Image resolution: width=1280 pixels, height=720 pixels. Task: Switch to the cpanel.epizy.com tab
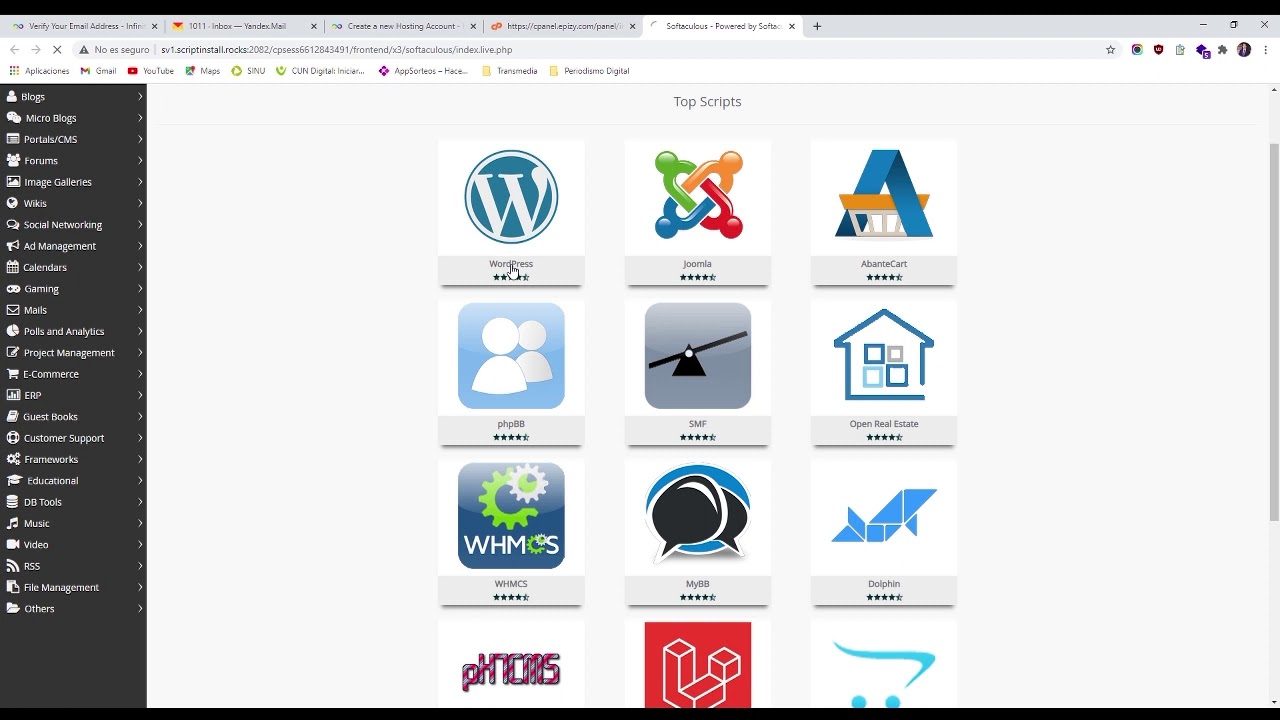[x=563, y=26]
